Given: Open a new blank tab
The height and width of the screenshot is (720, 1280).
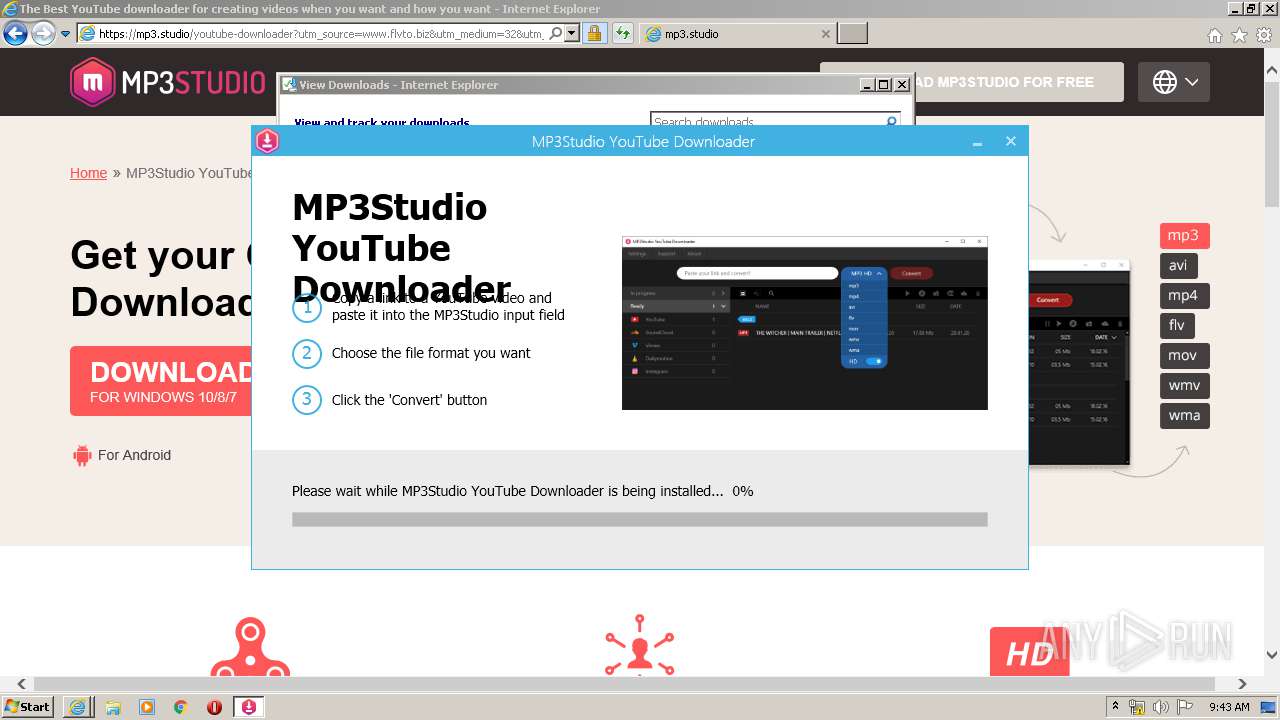Looking at the screenshot, I should 852,33.
